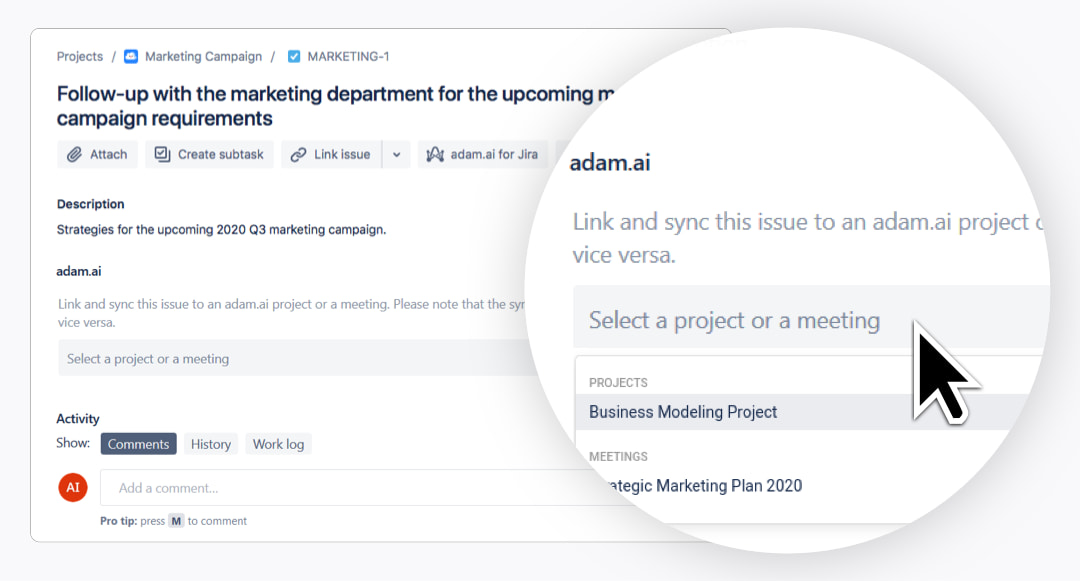Open the Projects breadcrumb link
The image size is (1080, 581).
(80, 56)
